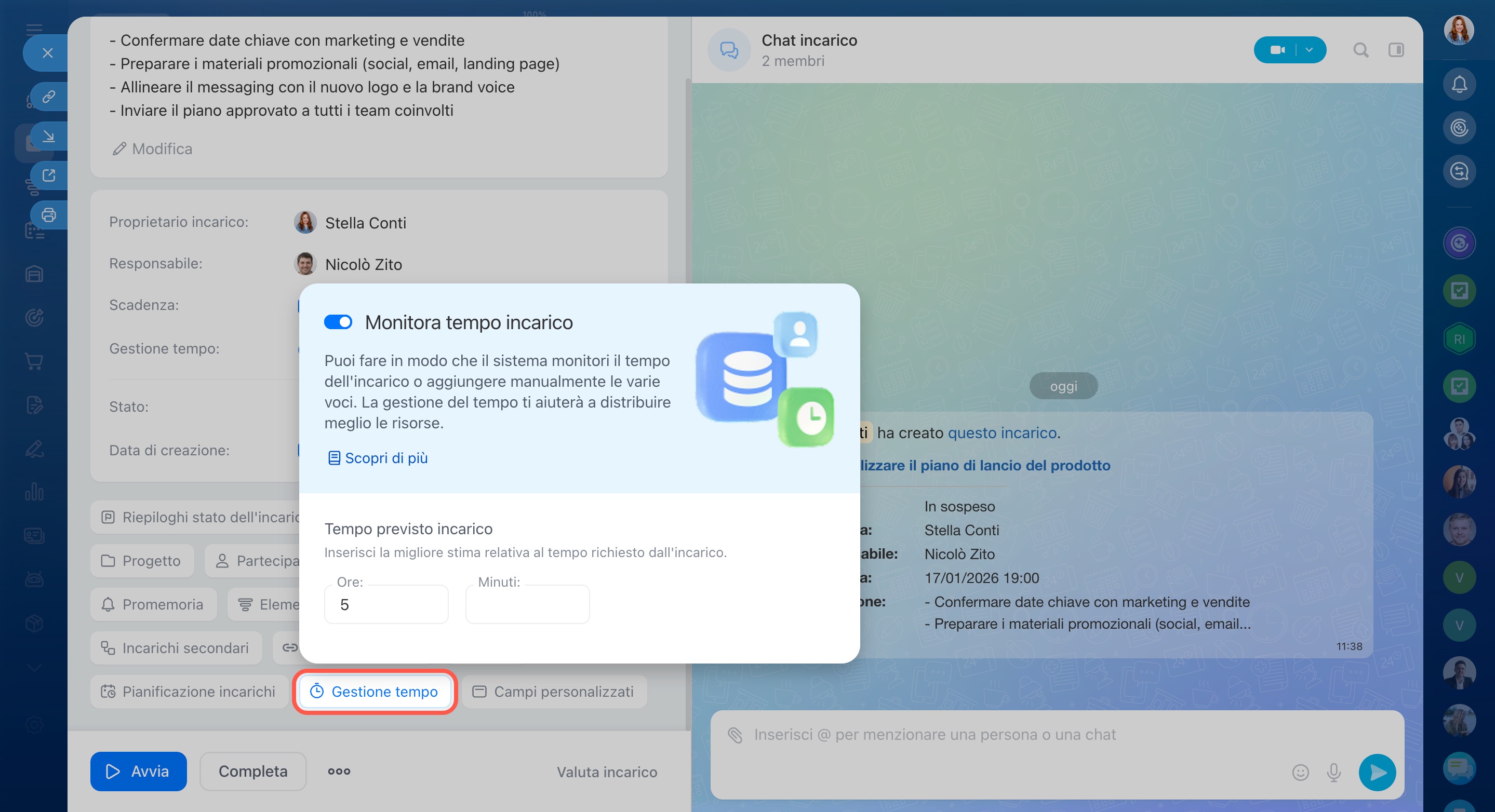
Task: Open the emoji picker in chat
Action: pos(1300,772)
